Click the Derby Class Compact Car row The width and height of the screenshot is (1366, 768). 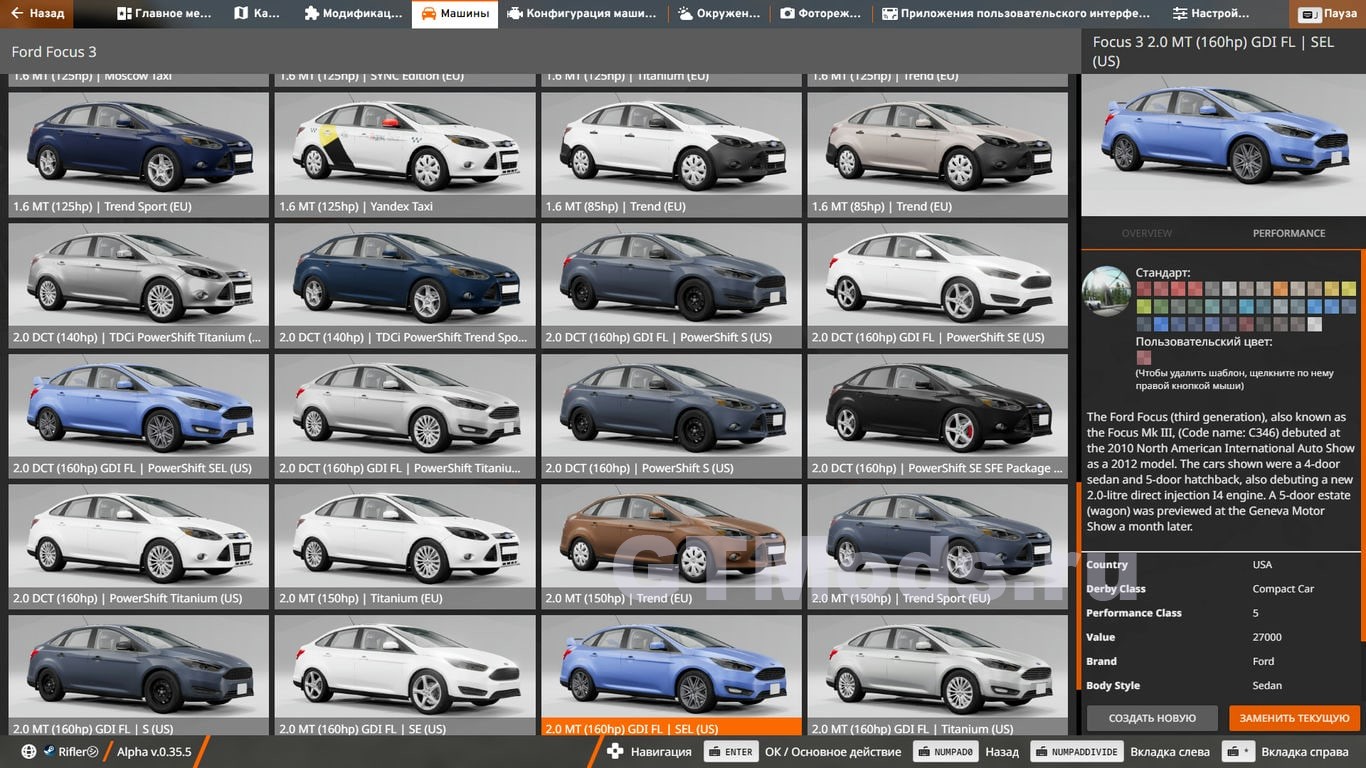click(x=1221, y=589)
